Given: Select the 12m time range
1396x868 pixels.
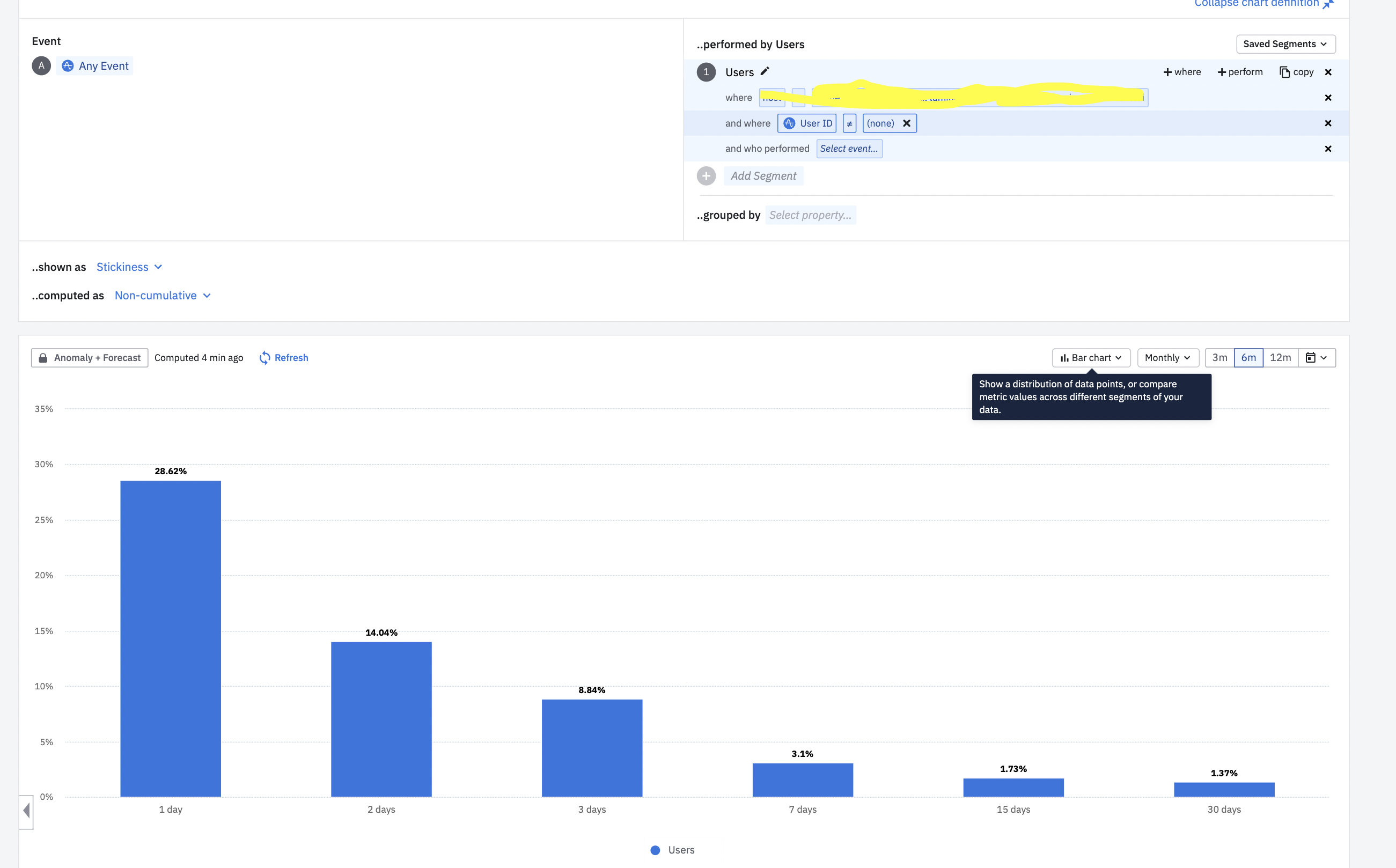Looking at the screenshot, I should [x=1280, y=358].
